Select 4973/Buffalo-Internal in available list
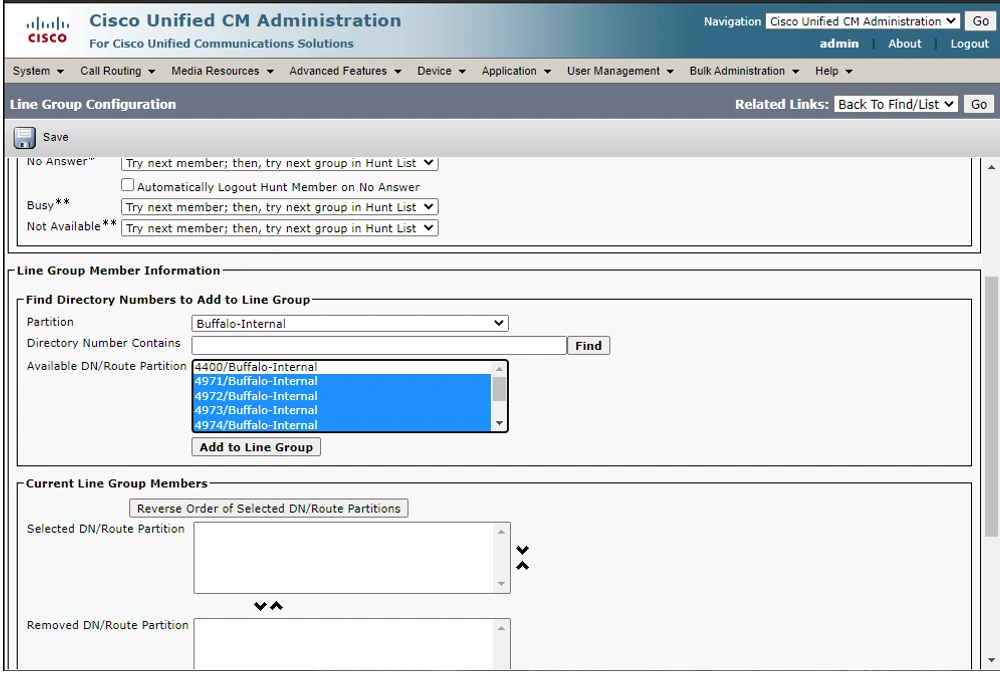The height and width of the screenshot is (674, 1000). tap(342, 411)
